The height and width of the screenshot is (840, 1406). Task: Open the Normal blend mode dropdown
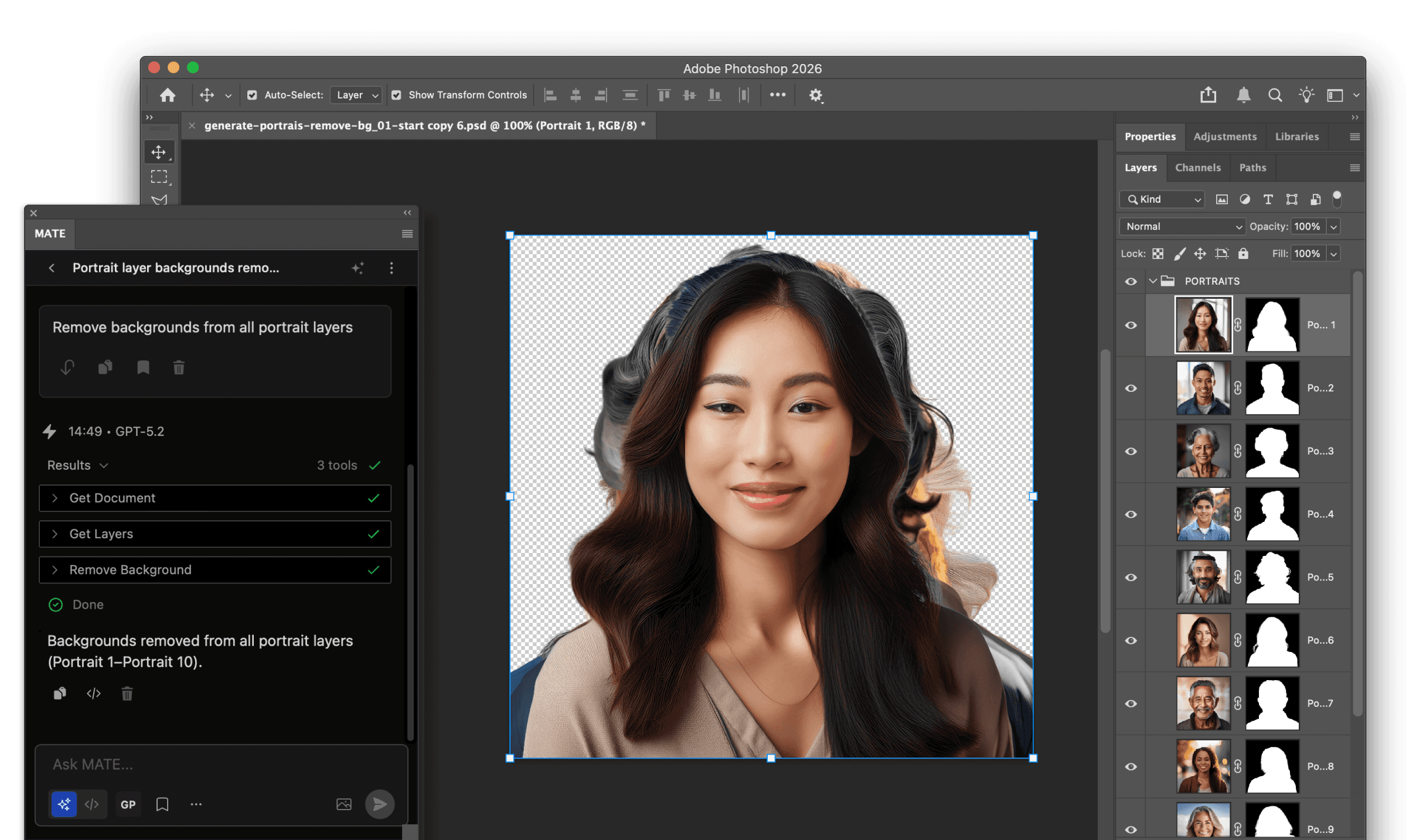click(1183, 227)
